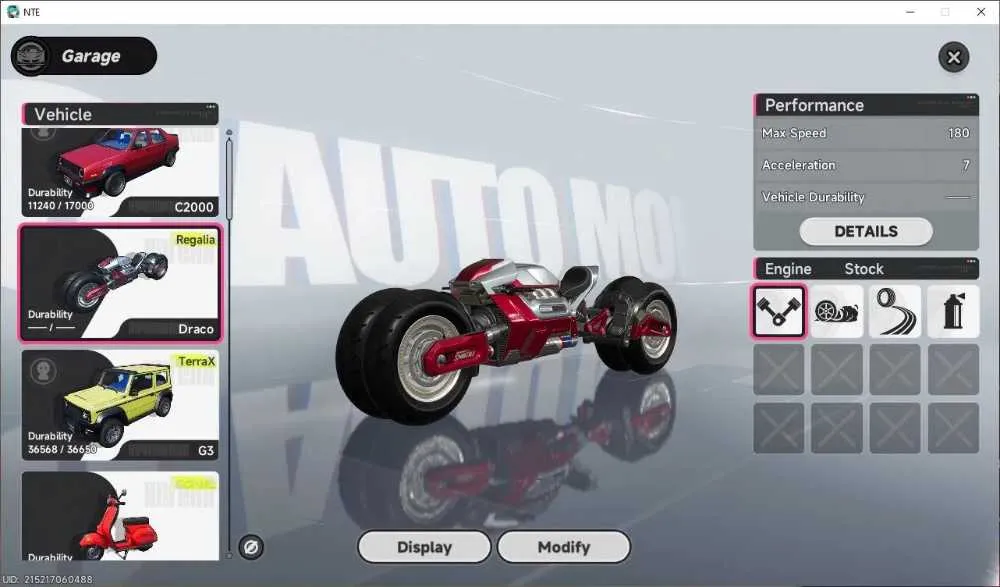Click the circle-slash icon below the vehicle scrollbar
The height and width of the screenshot is (587, 1000).
tap(251, 547)
